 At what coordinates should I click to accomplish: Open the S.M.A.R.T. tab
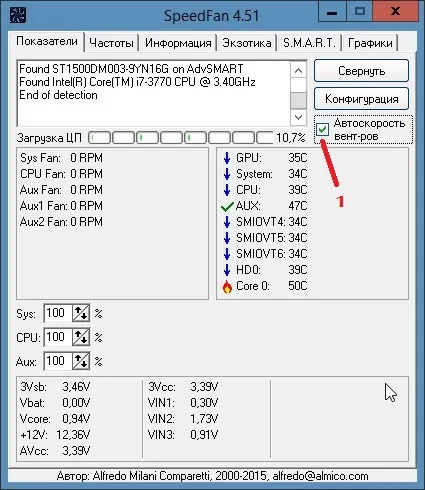pyautogui.click(x=309, y=43)
